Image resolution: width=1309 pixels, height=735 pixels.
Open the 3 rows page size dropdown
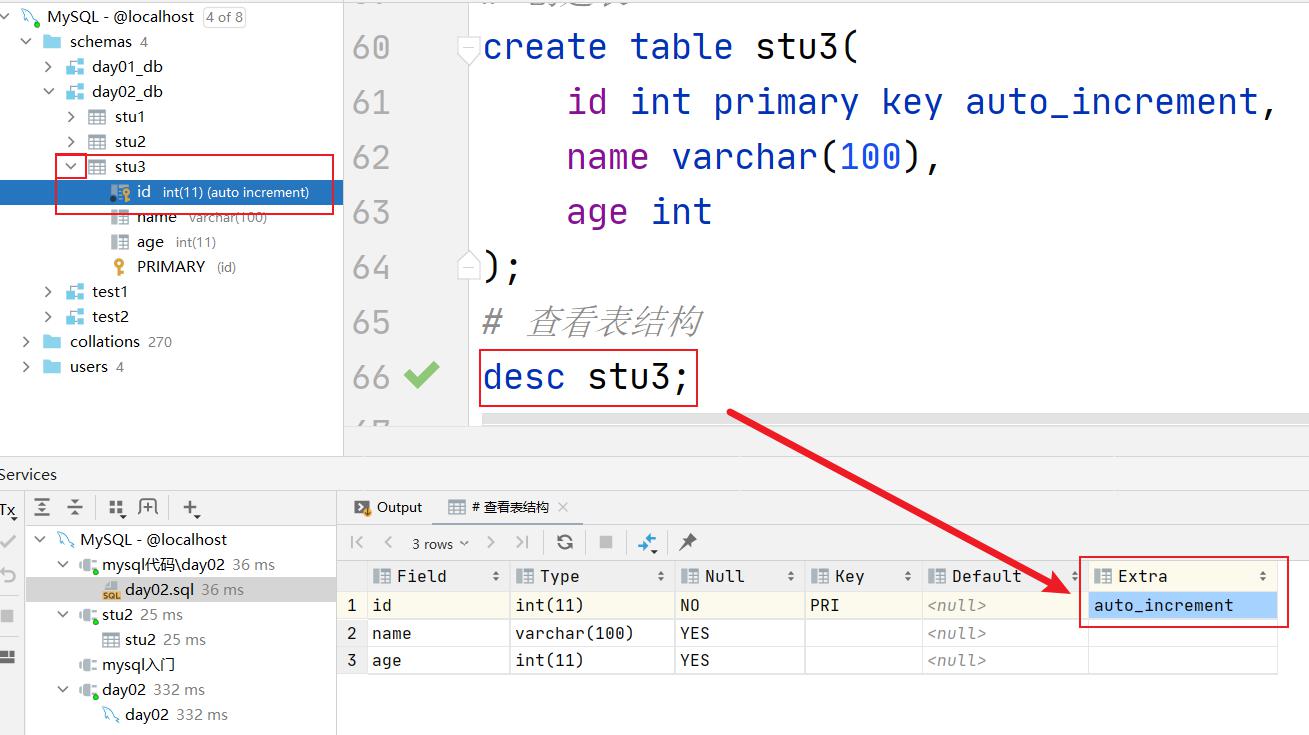point(439,544)
